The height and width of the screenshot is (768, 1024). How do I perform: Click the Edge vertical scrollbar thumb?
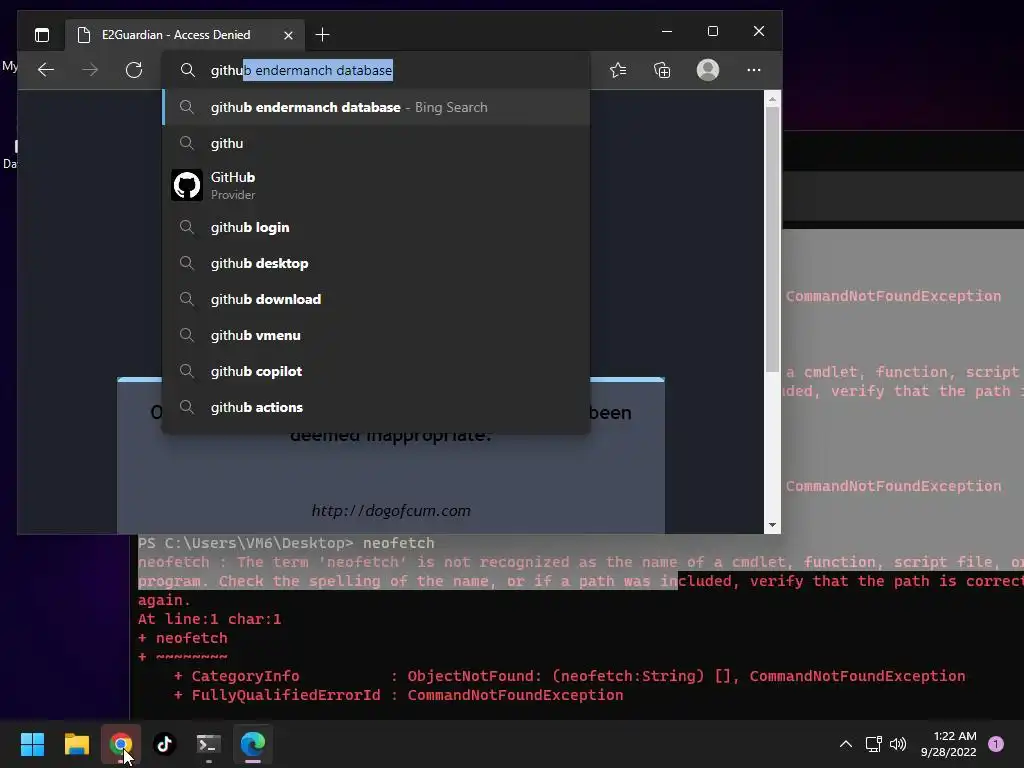[773, 240]
